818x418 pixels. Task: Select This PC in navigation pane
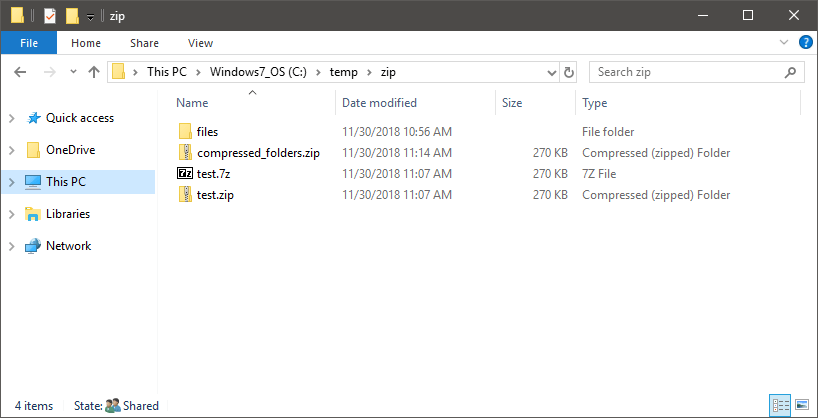pyautogui.click(x=66, y=182)
